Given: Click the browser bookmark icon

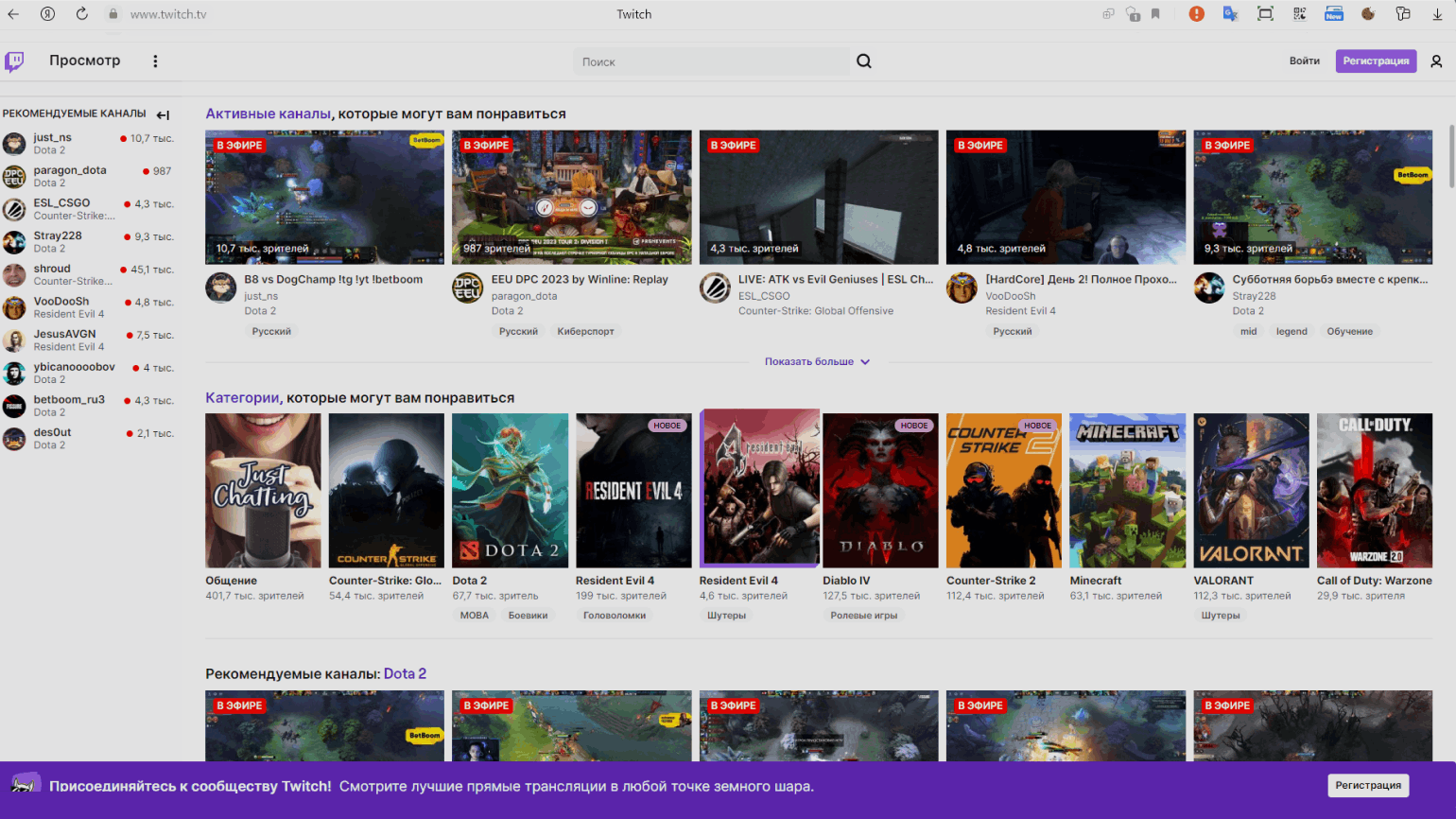Looking at the screenshot, I should (x=1155, y=14).
